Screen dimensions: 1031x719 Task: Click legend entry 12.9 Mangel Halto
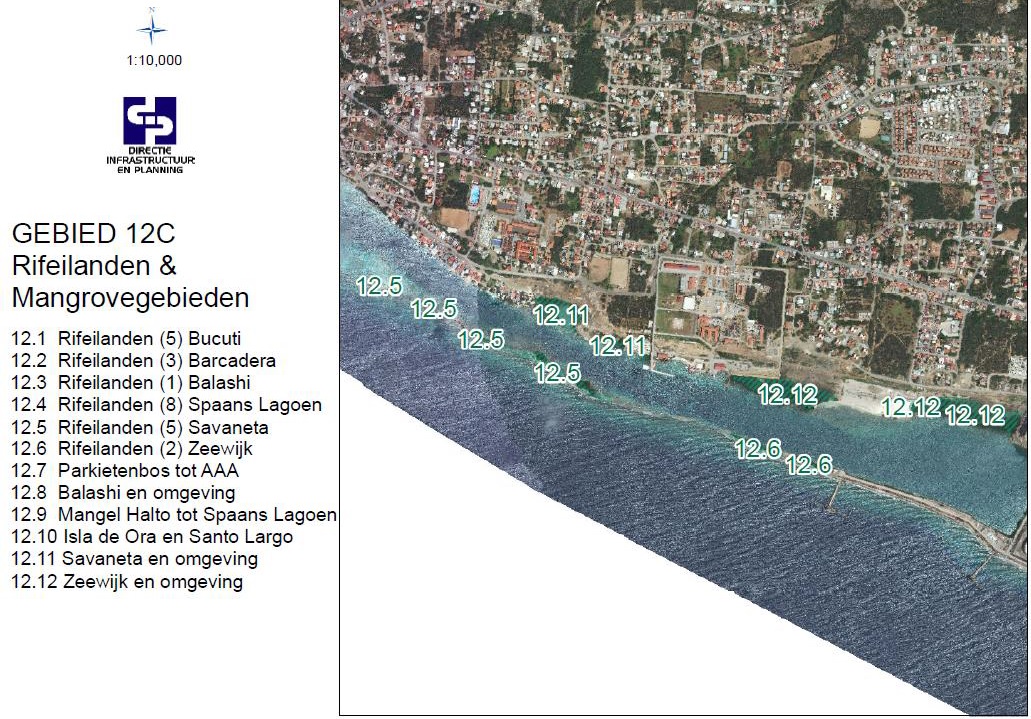[x=174, y=515]
